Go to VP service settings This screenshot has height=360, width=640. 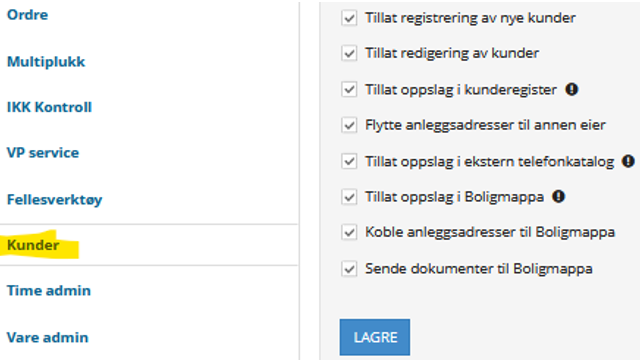(43, 153)
